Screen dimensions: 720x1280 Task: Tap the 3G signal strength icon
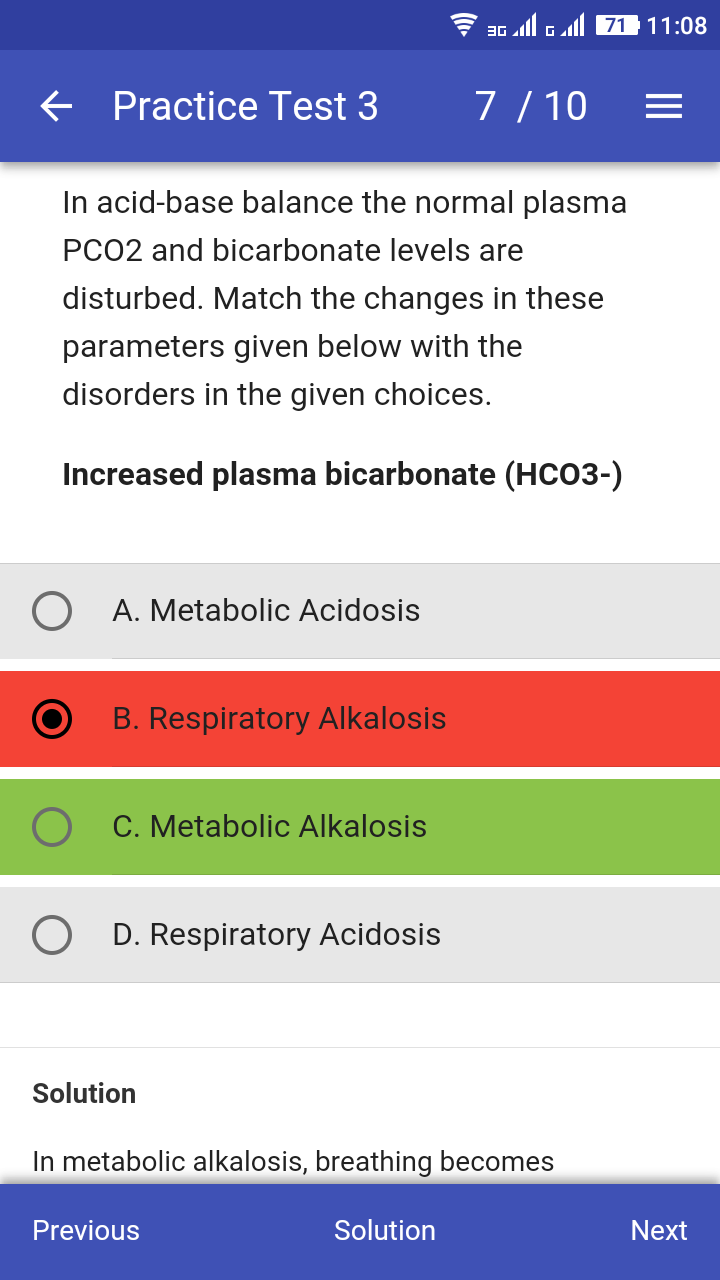(512, 26)
